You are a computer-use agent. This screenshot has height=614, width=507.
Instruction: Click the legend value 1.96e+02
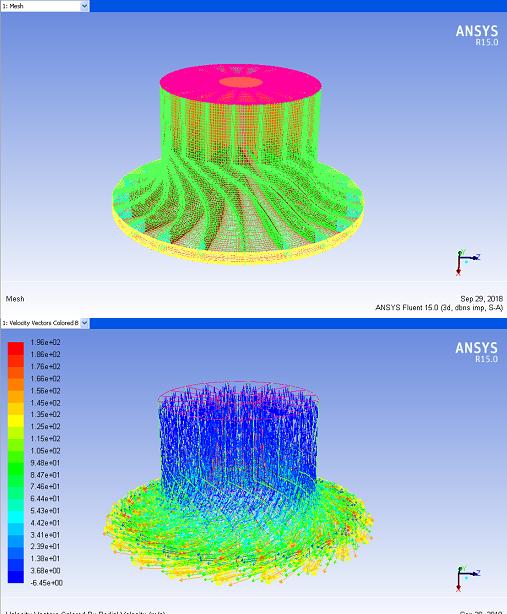click(45, 342)
